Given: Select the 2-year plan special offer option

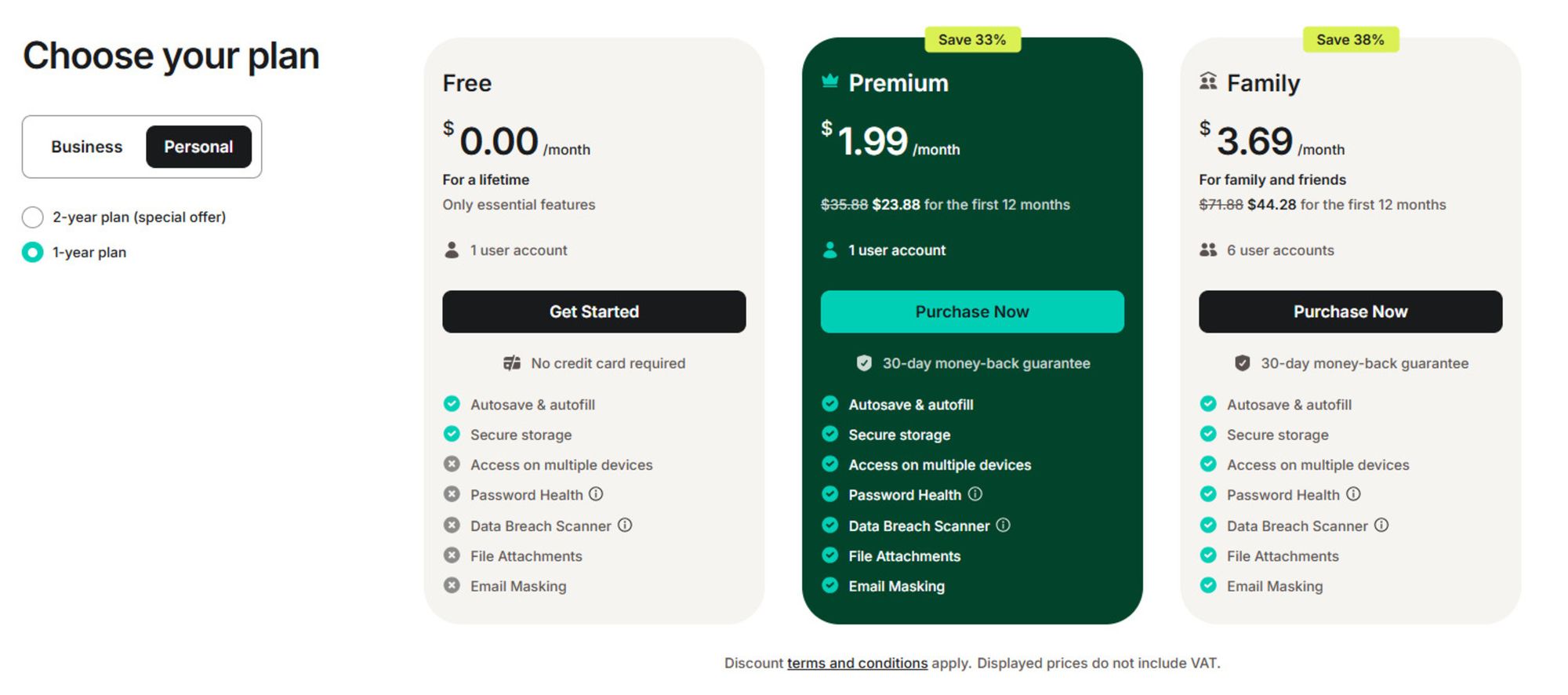Looking at the screenshot, I should point(33,217).
